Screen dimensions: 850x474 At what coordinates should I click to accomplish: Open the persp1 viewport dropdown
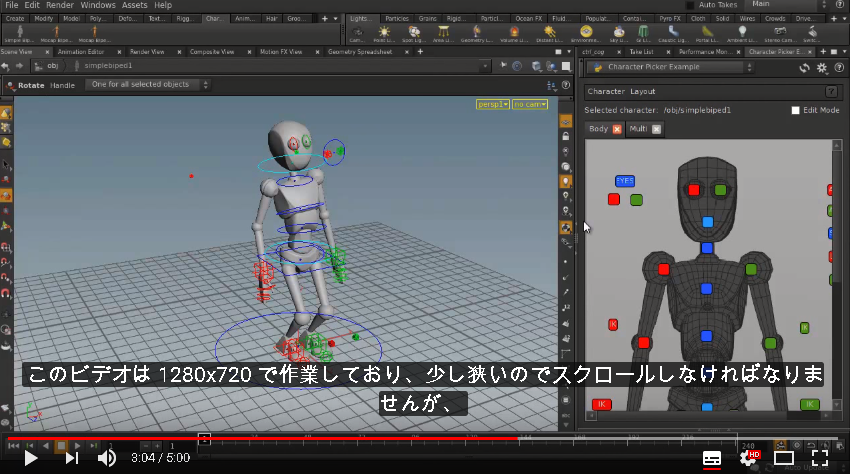[x=493, y=104]
